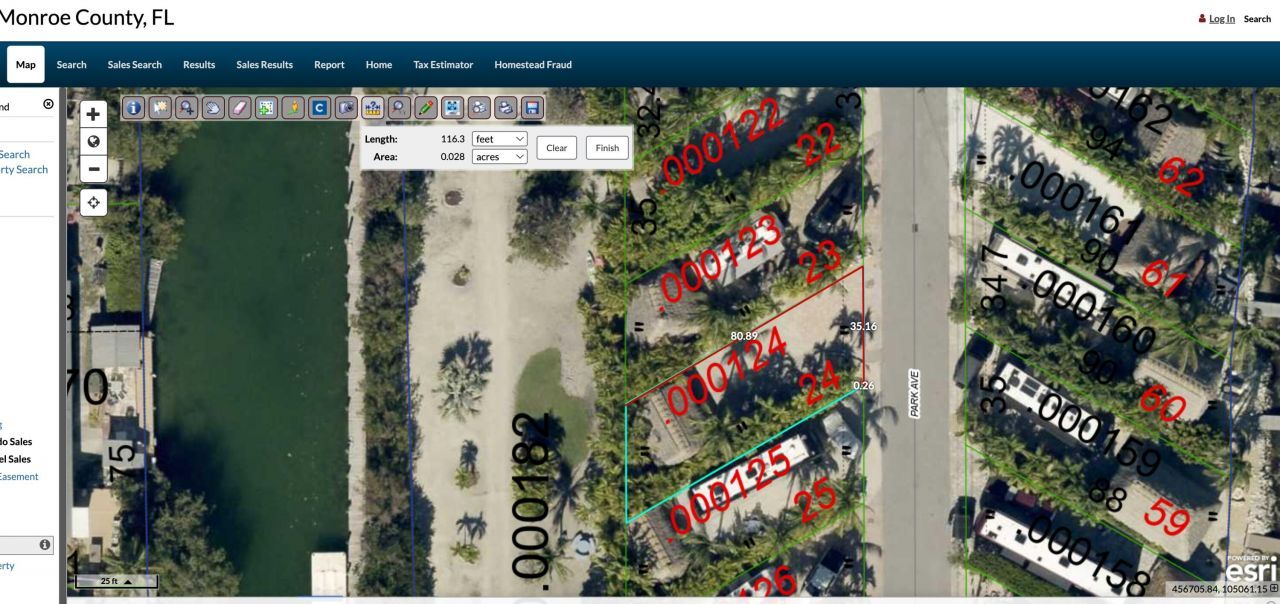Open the print map icon
The height and width of the screenshot is (604, 1280).
(x=507, y=108)
